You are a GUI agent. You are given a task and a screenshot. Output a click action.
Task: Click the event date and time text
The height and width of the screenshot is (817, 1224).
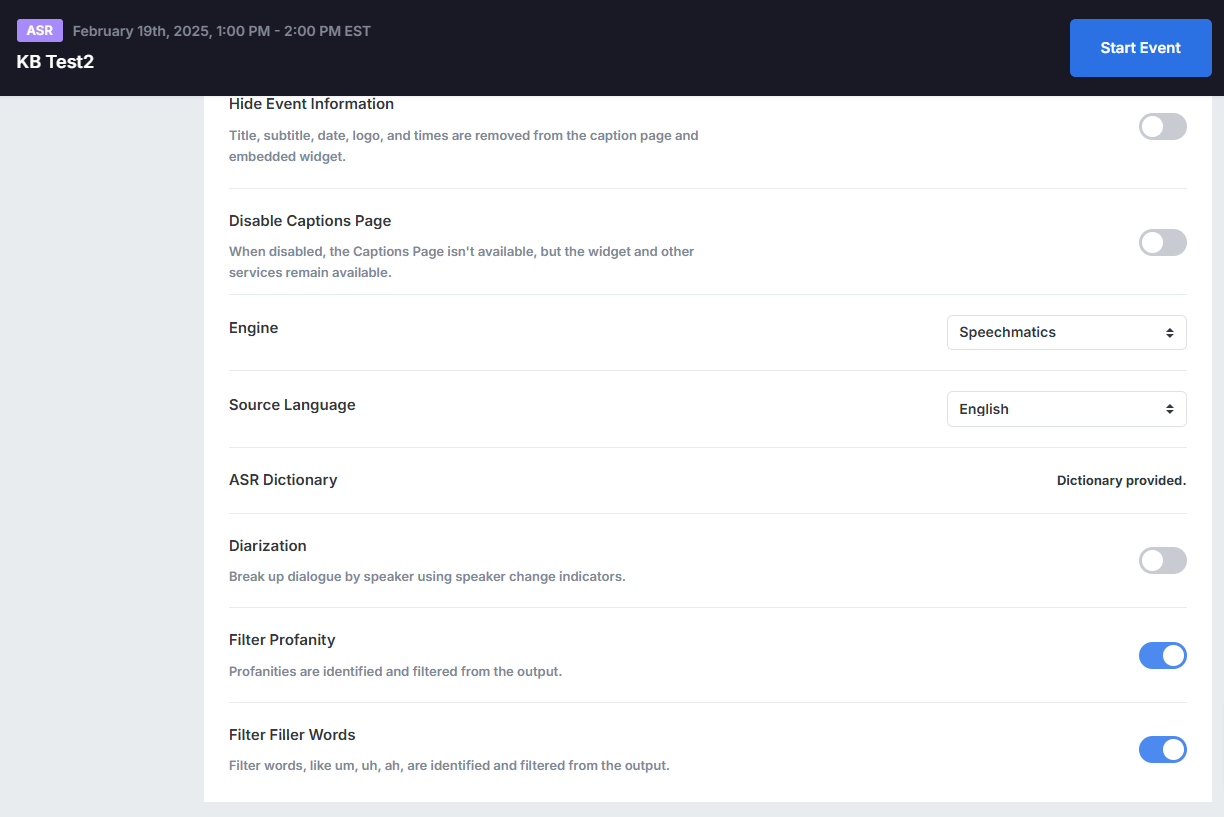pyautogui.click(x=221, y=30)
